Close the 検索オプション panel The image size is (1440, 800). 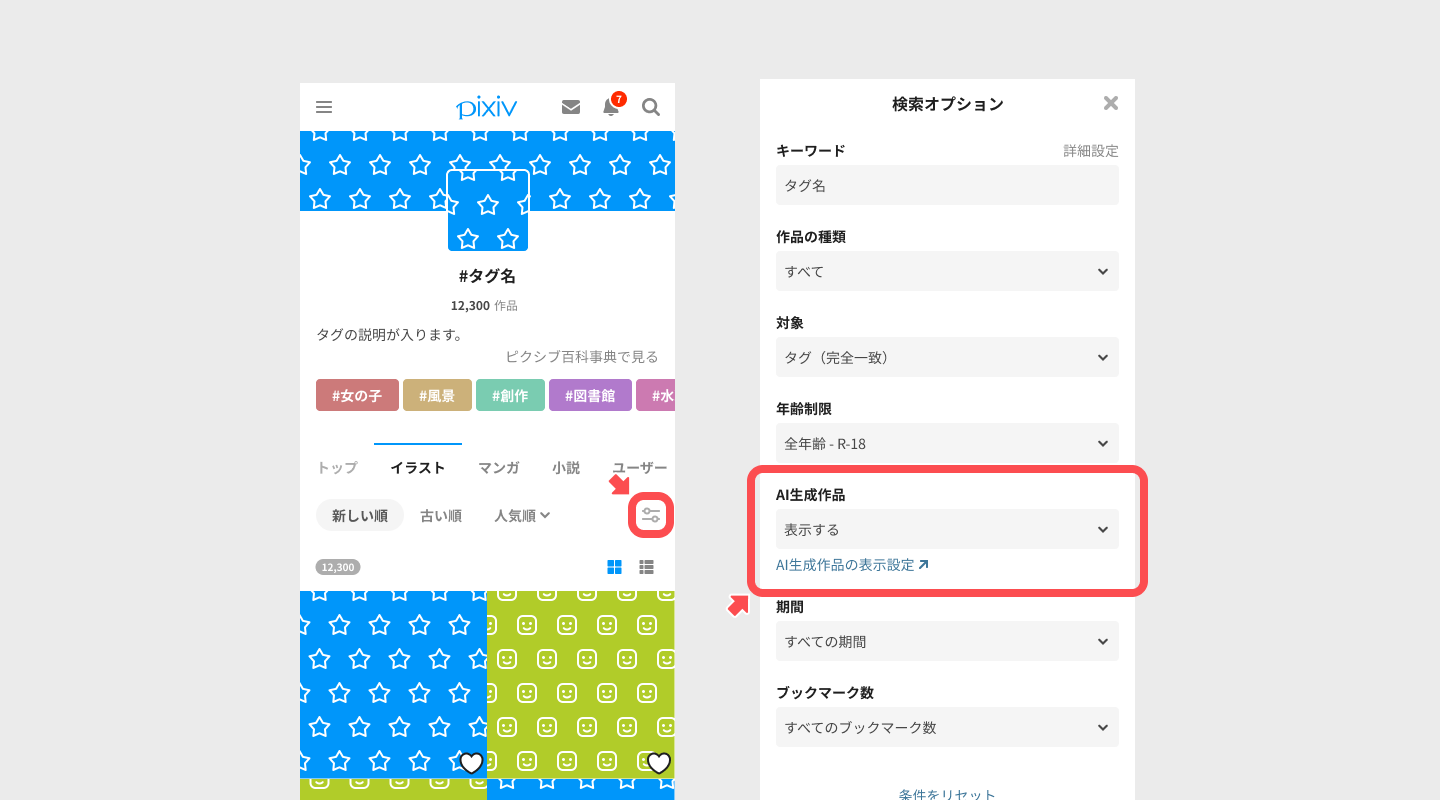point(1111,103)
